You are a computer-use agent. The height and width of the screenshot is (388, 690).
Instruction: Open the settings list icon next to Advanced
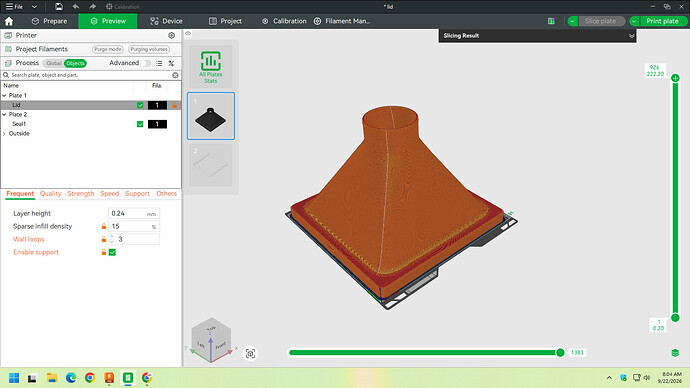159,63
